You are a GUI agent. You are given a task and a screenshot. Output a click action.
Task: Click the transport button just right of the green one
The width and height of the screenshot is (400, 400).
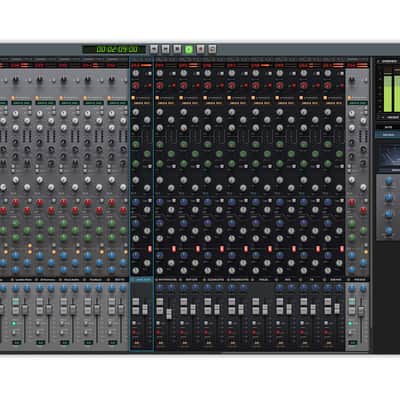(x=200, y=49)
